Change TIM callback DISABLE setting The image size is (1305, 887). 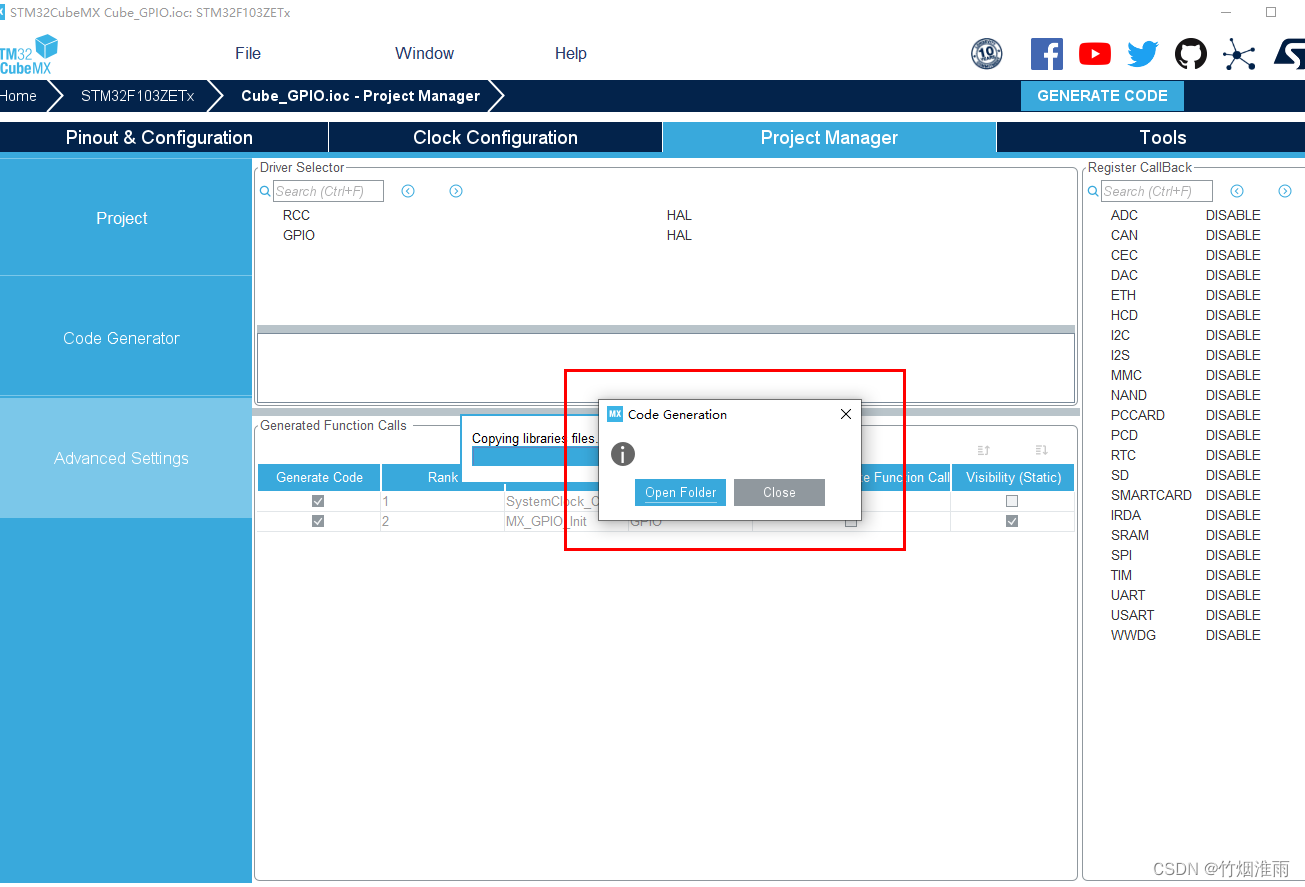tap(1233, 575)
